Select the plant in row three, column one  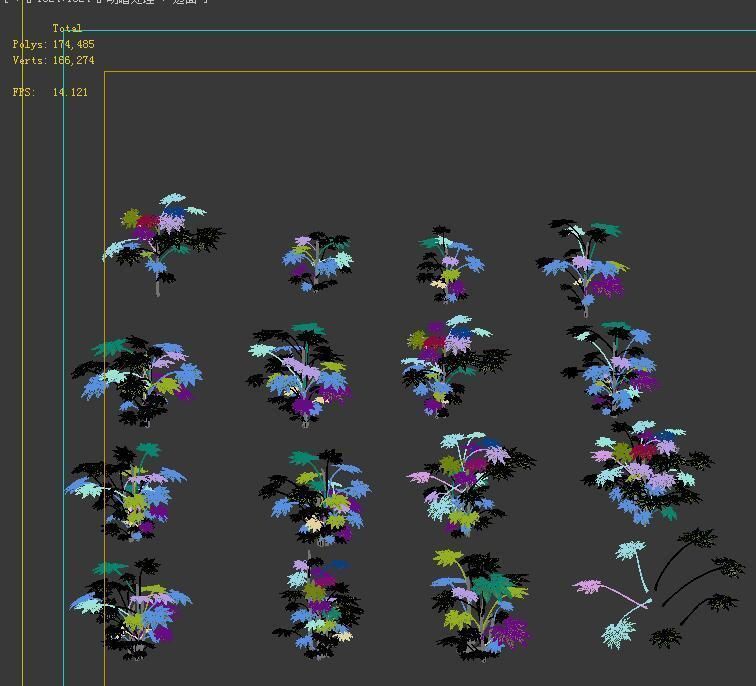[125, 492]
